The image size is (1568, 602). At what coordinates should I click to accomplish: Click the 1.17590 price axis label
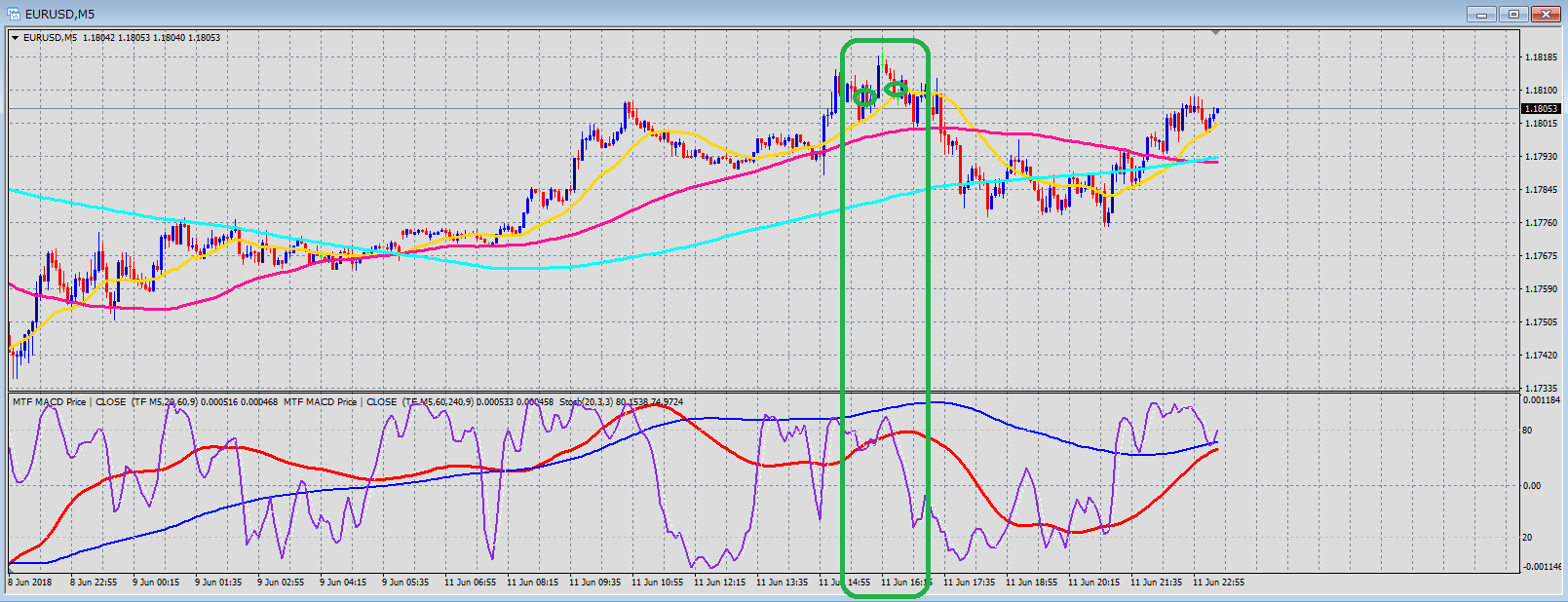[1540, 289]
